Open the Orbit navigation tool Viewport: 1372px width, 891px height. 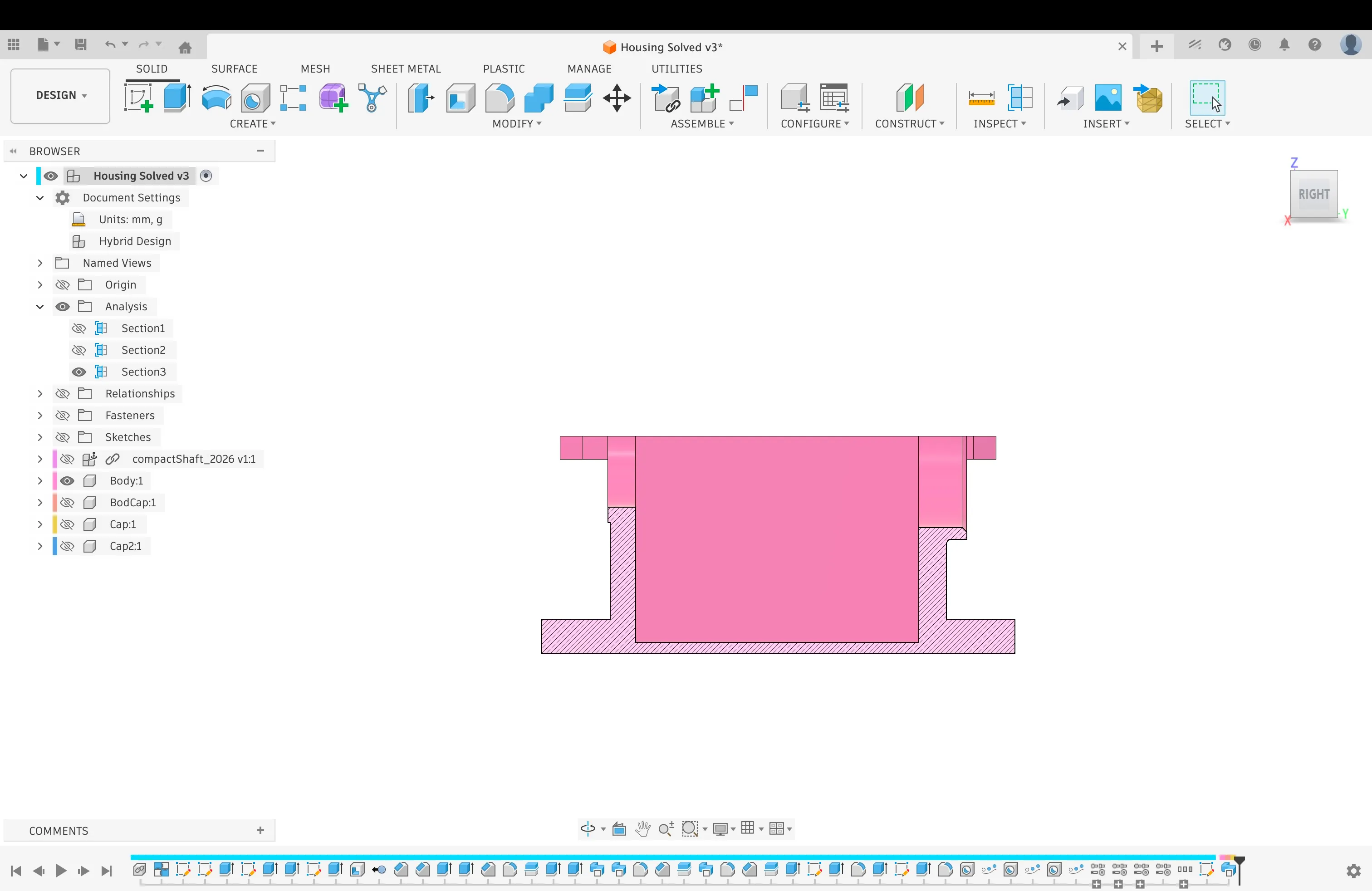[x=588, y=829]
